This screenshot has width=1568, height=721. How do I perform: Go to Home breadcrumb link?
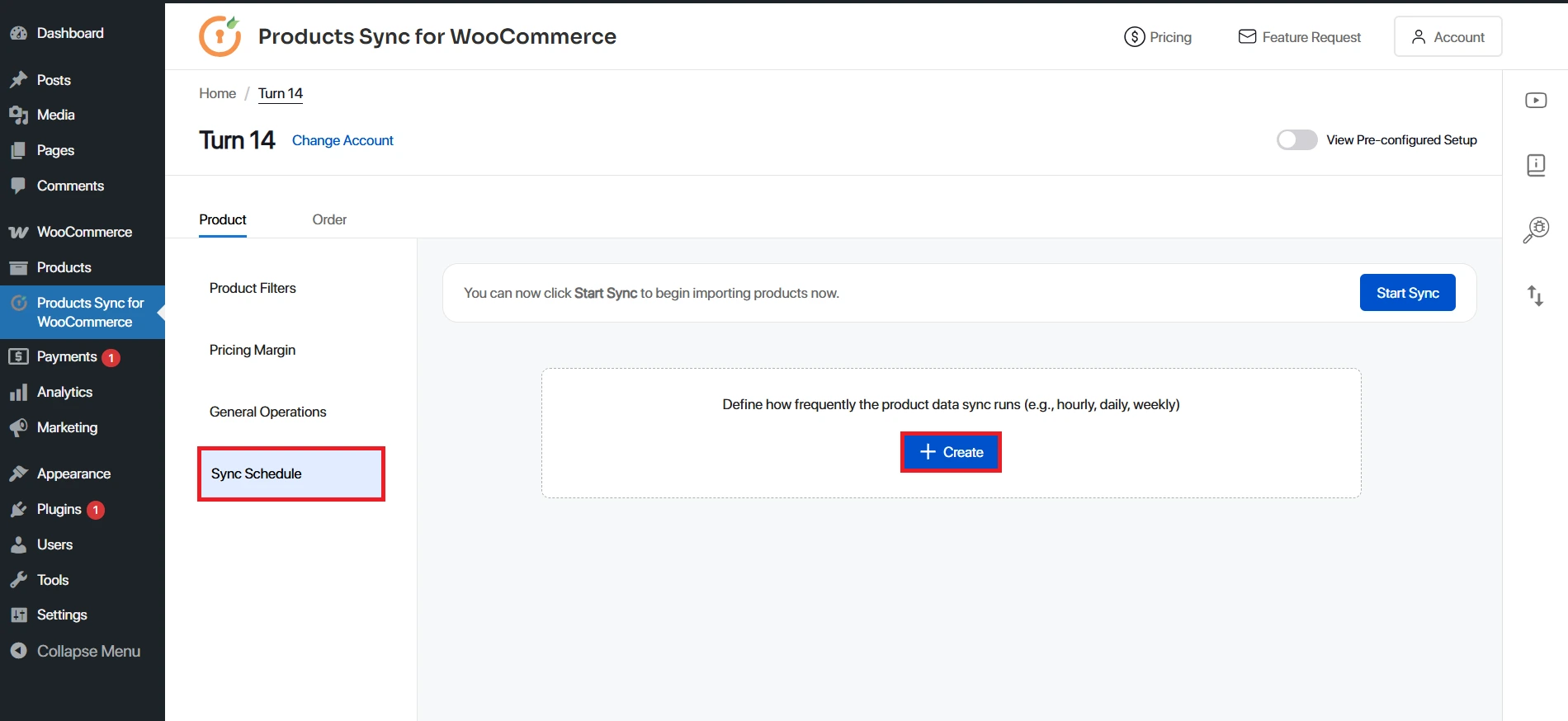pyautogui.click(x=217, y=93)
